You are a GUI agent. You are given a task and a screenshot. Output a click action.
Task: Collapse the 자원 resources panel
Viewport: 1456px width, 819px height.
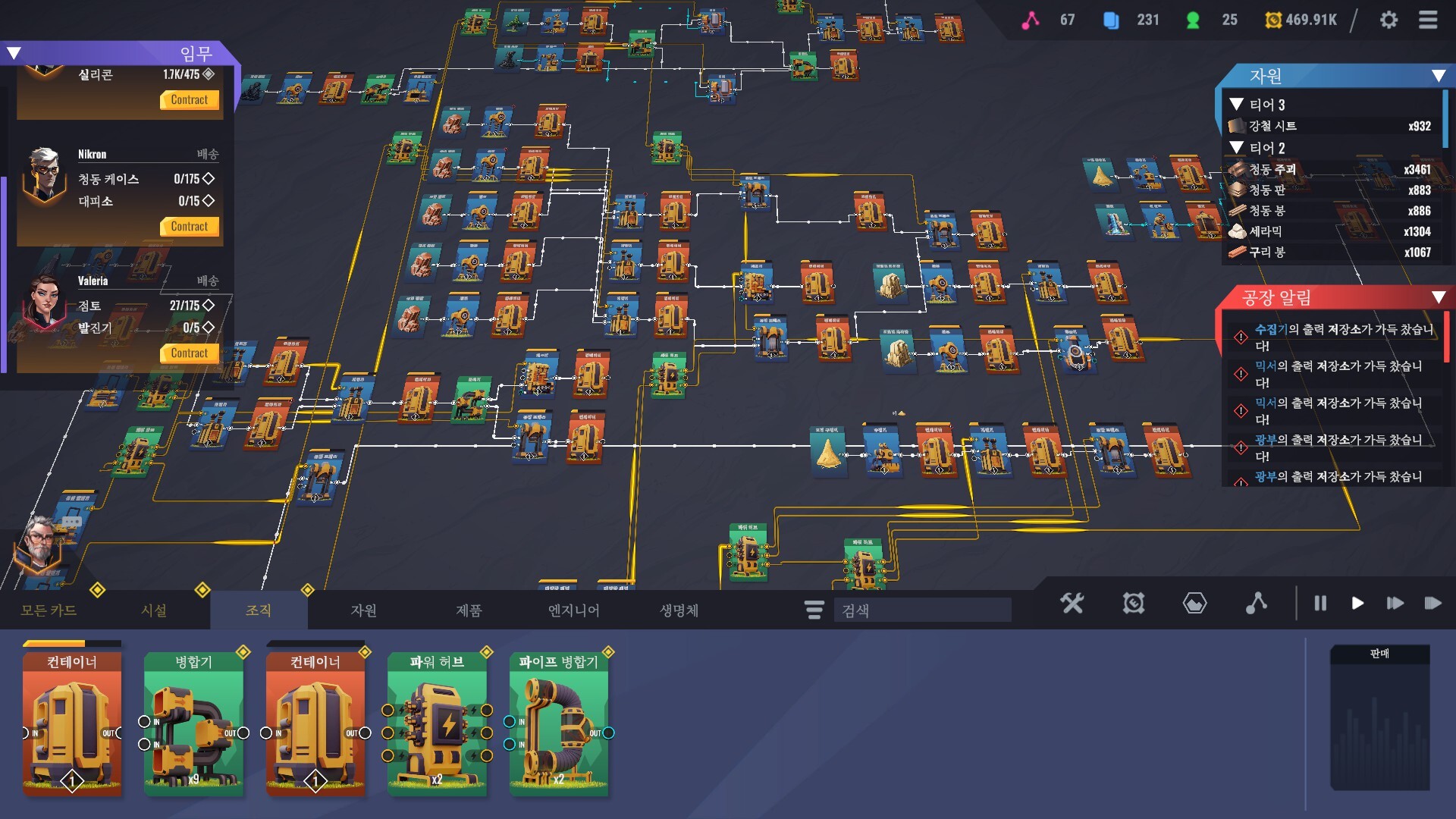pyautogui.click(x=1438, y=76)
